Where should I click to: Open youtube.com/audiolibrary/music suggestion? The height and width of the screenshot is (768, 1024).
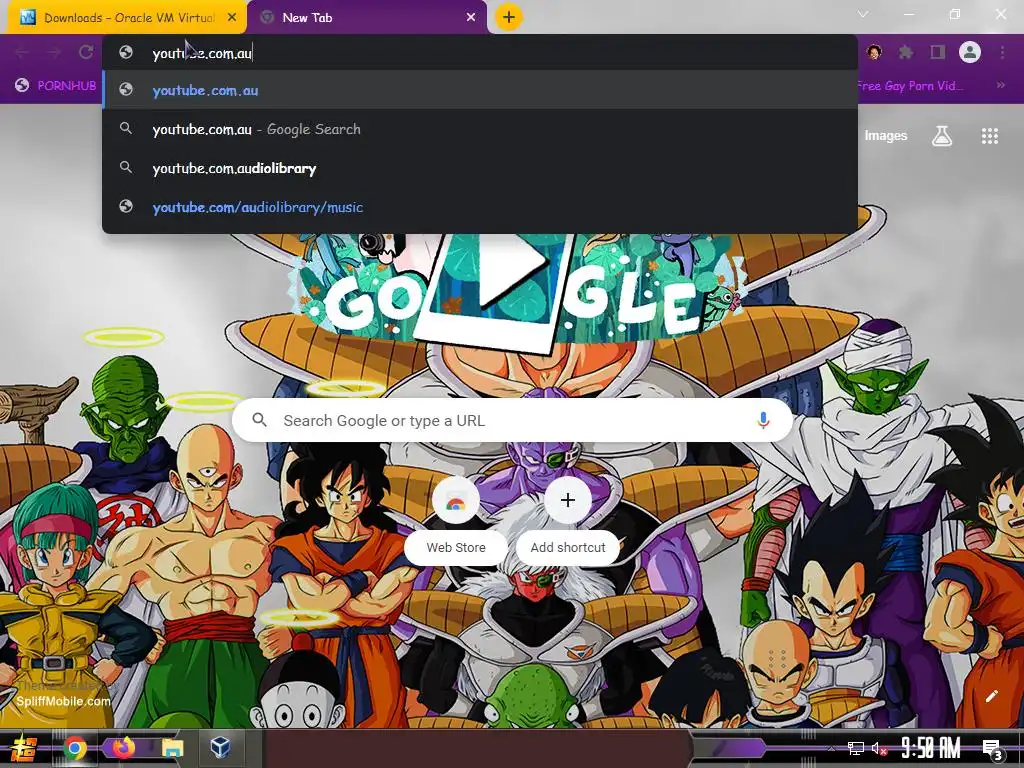coord(480,207)
